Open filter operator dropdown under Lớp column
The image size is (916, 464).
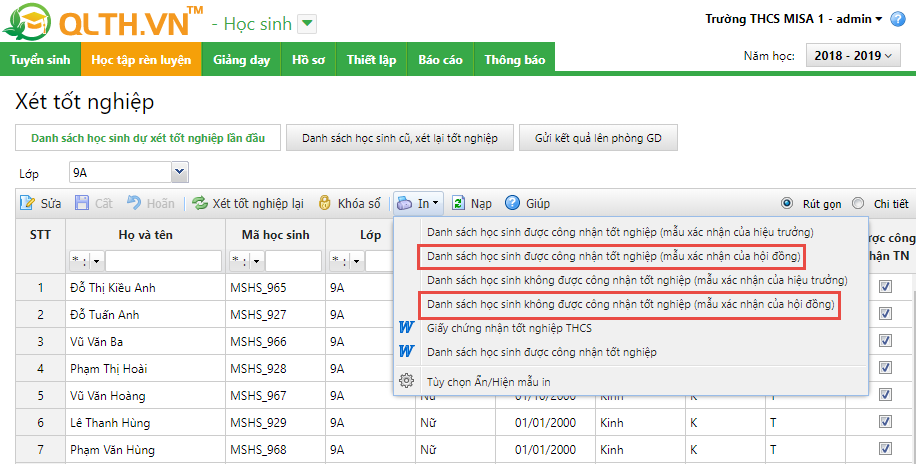tap(347, 261)
